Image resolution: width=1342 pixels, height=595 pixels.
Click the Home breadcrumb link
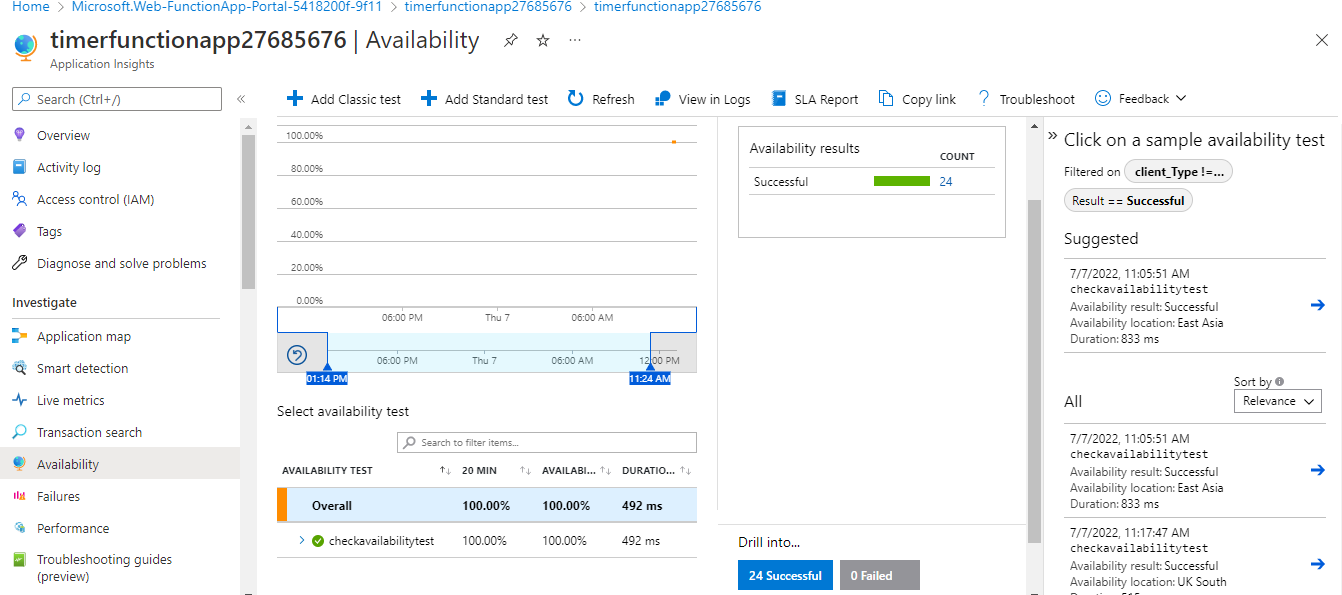tap(31, 6)
